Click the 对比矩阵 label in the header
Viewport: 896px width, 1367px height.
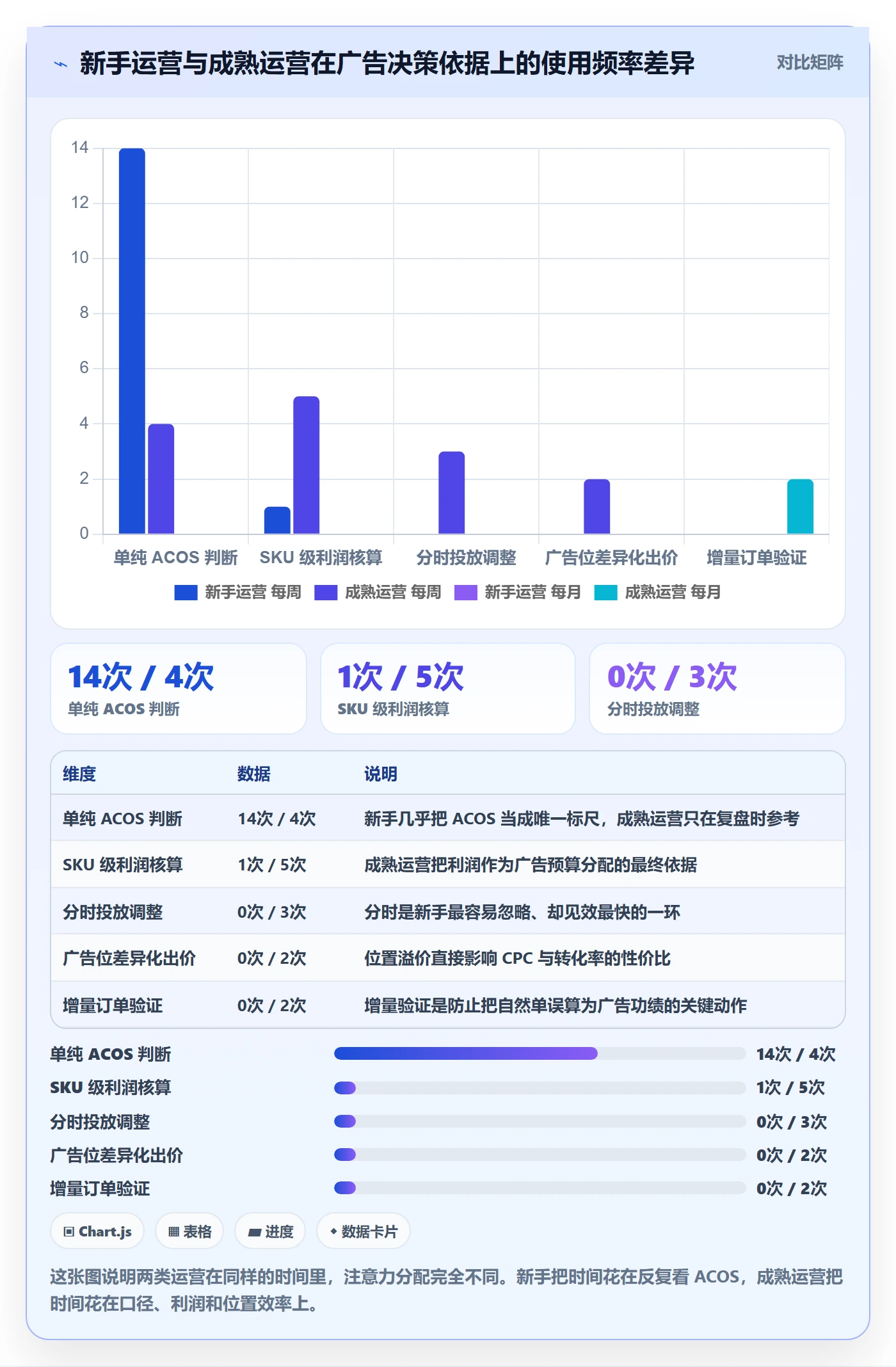click(810, 63)
